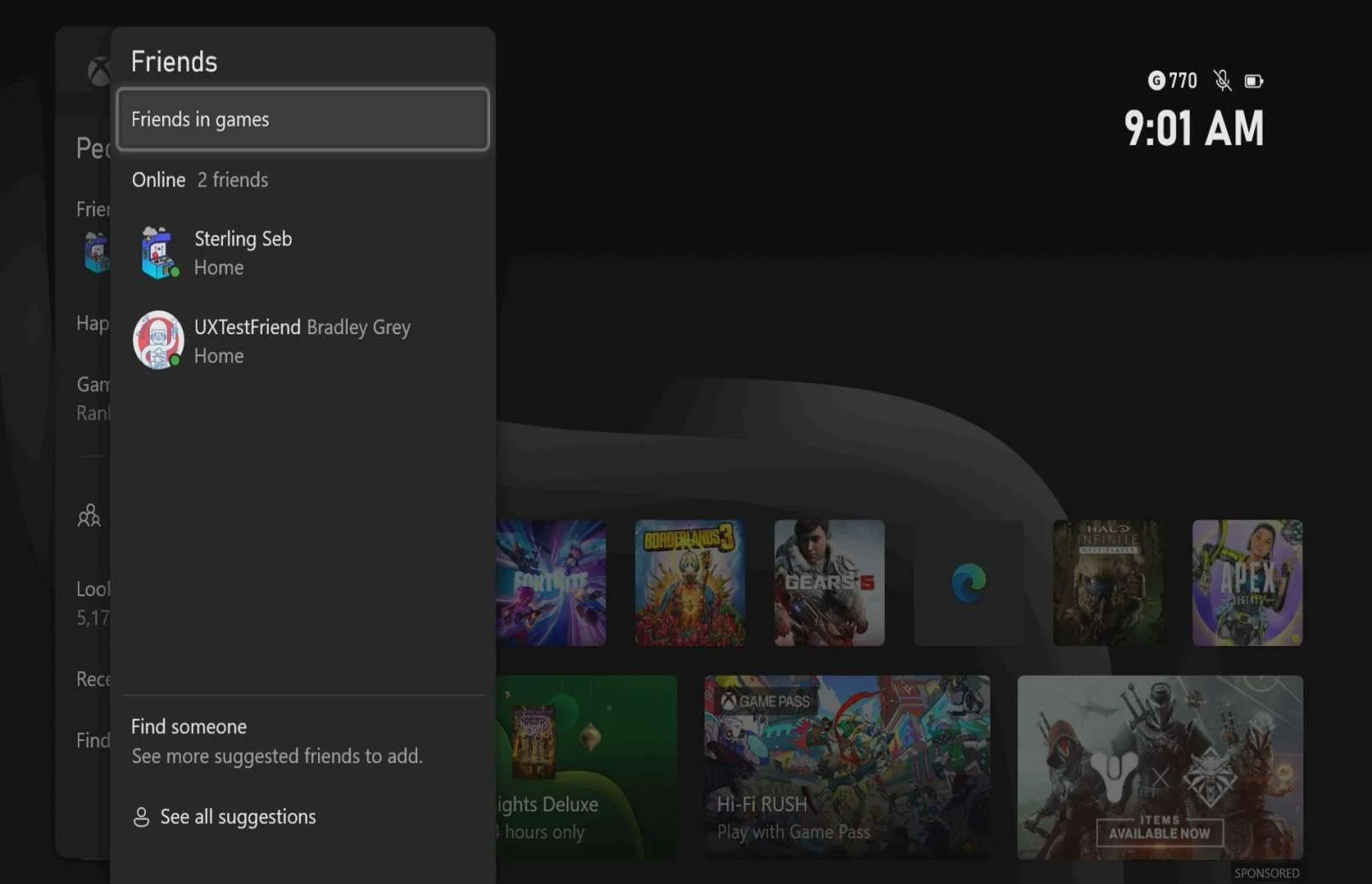
Task: Click the "See more suggested friends to add." text
Action: point(276,756)
